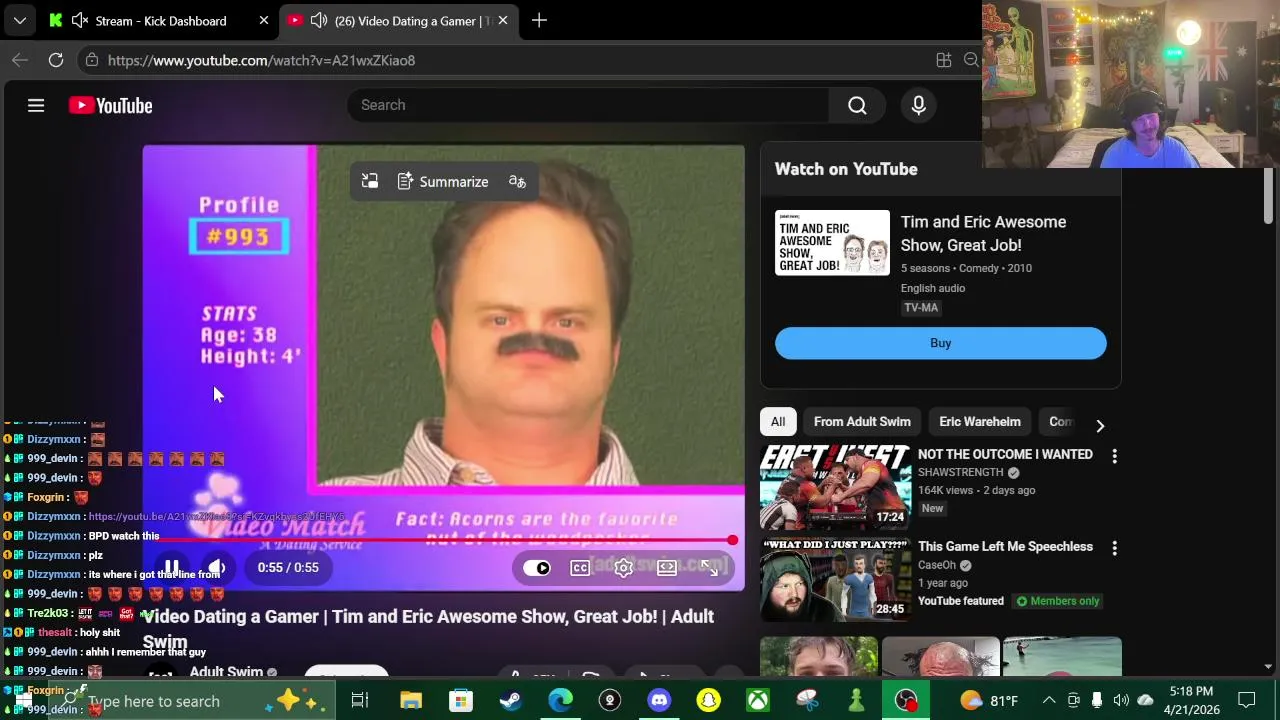Open OBS Studio from the taskbar
The height and width of the screenshot is (720, 1280).
click(906, 701)
